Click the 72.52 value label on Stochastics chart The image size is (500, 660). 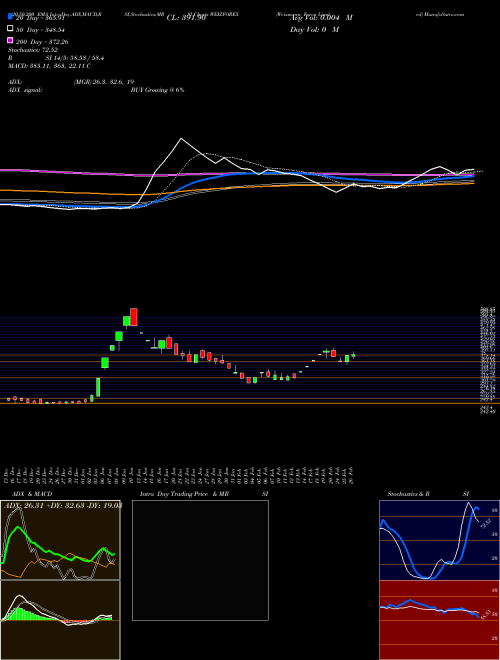484,524
